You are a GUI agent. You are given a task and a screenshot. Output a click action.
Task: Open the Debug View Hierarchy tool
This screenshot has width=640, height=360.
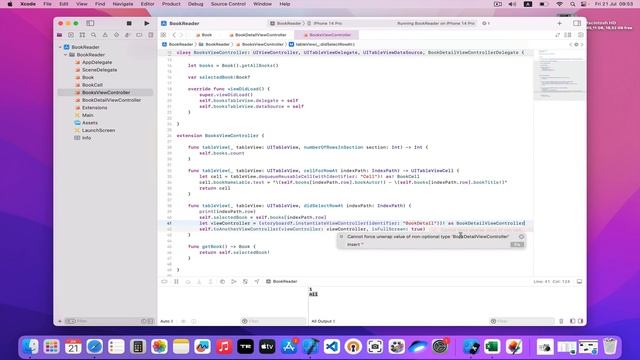point(222,282)
